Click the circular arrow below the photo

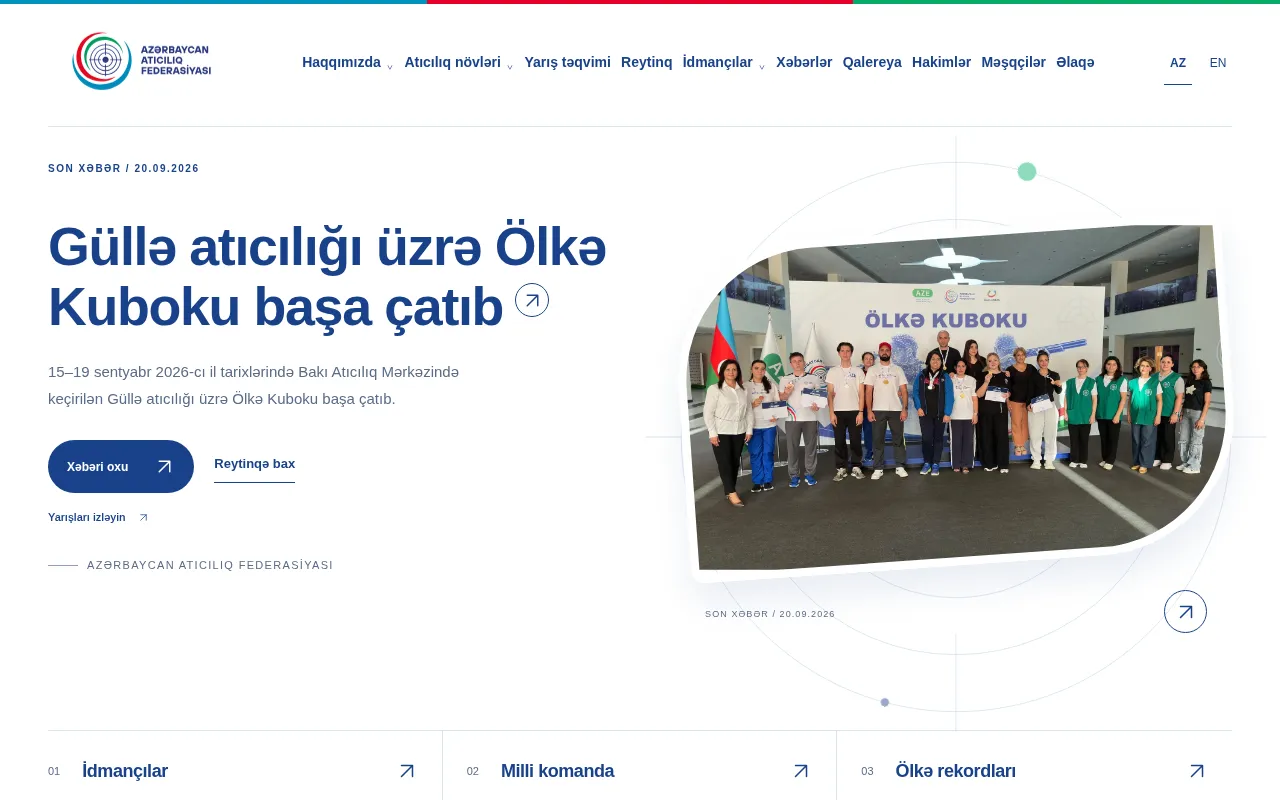1185,611
